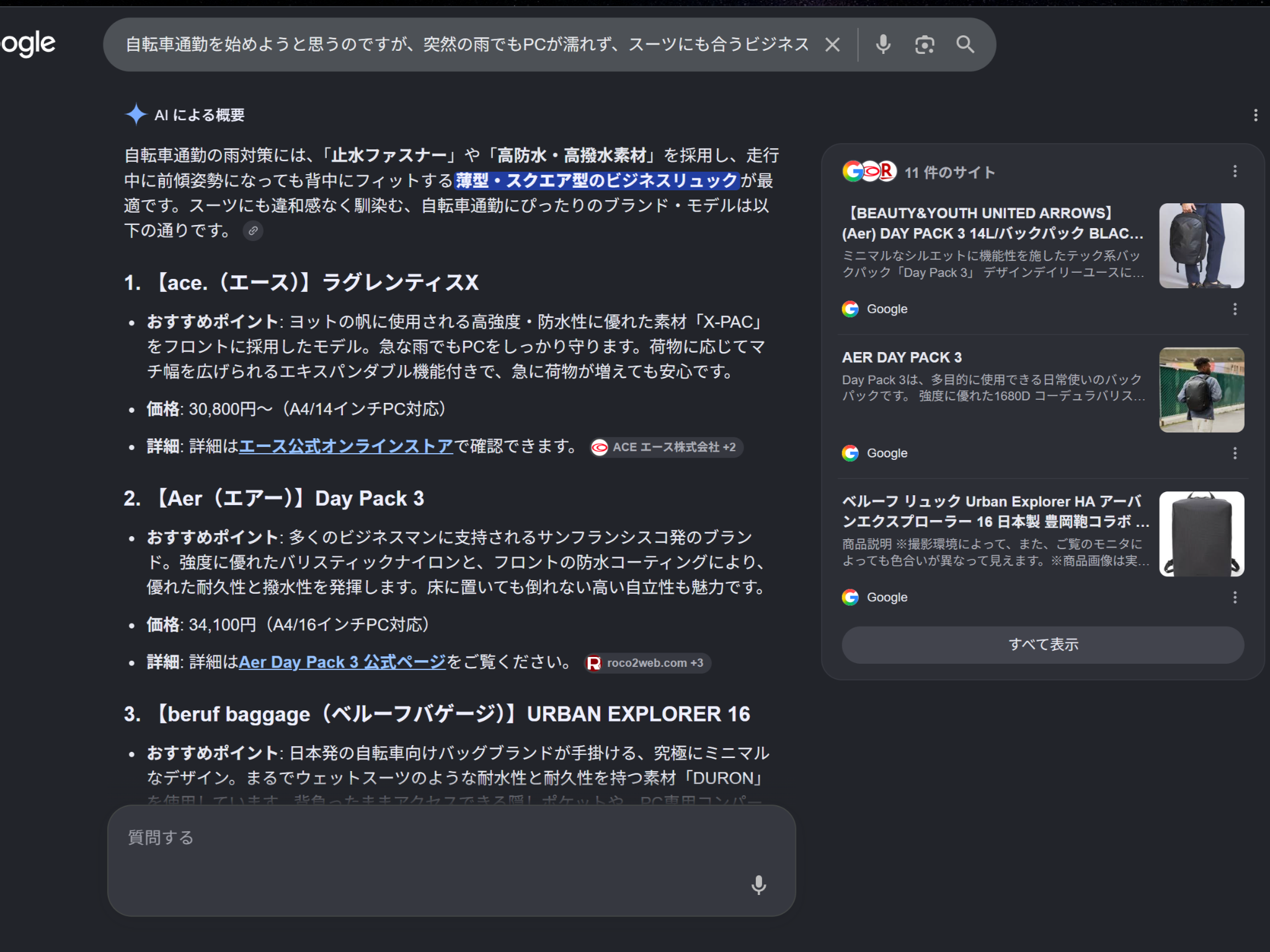Open the black backpack thumbnail for UNITED ARROWS
The width and height of the screenshot is (1270, 952).
[x=1201, y=245]
